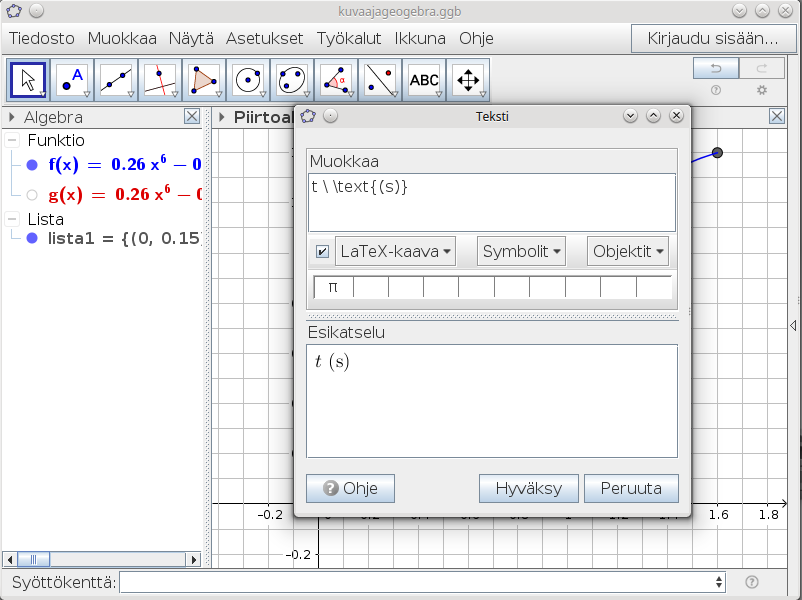Uncheck the LaTeX-kaava checkbox

click(322, 252)
